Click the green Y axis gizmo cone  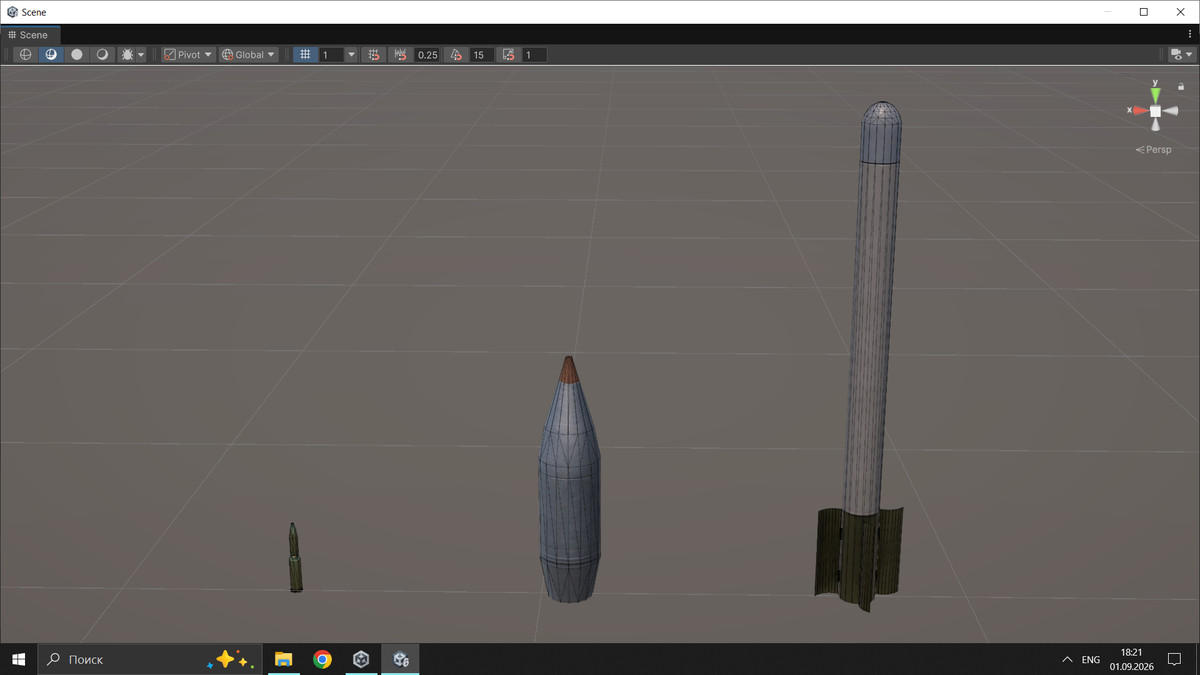point(1155,93)
